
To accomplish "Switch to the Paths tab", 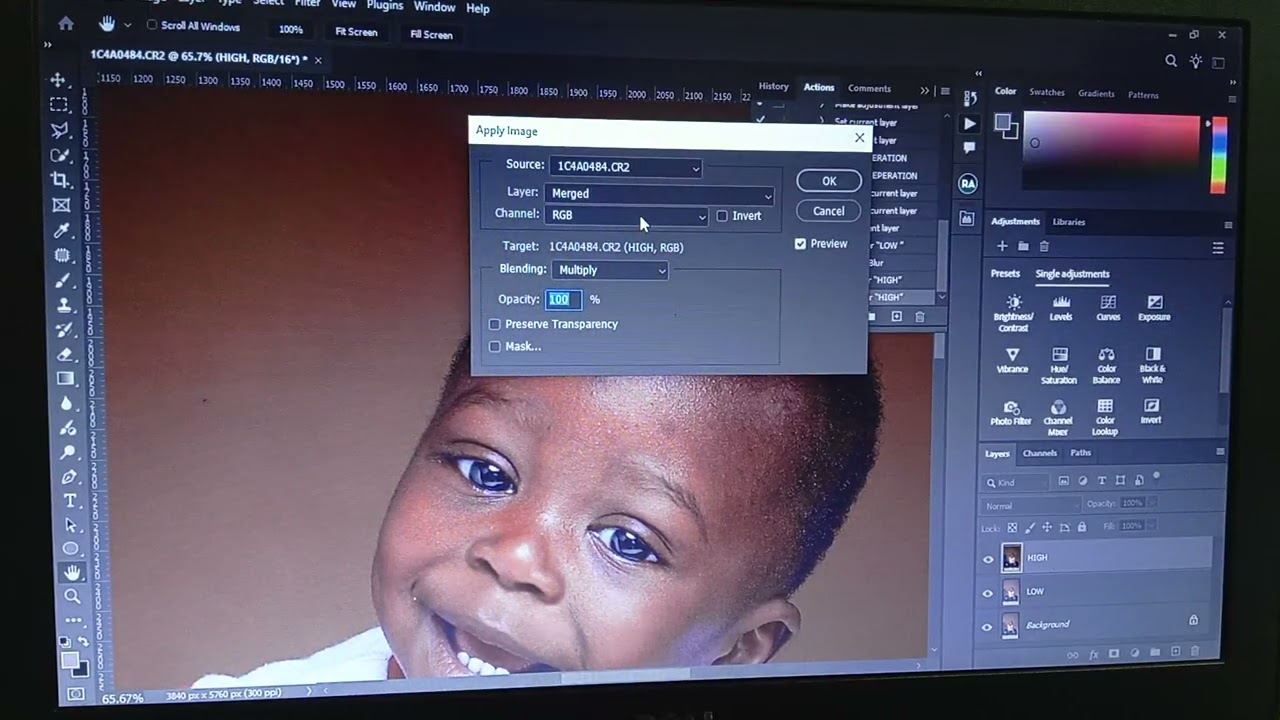I will pyautogui.click(x=1081, y=453).
